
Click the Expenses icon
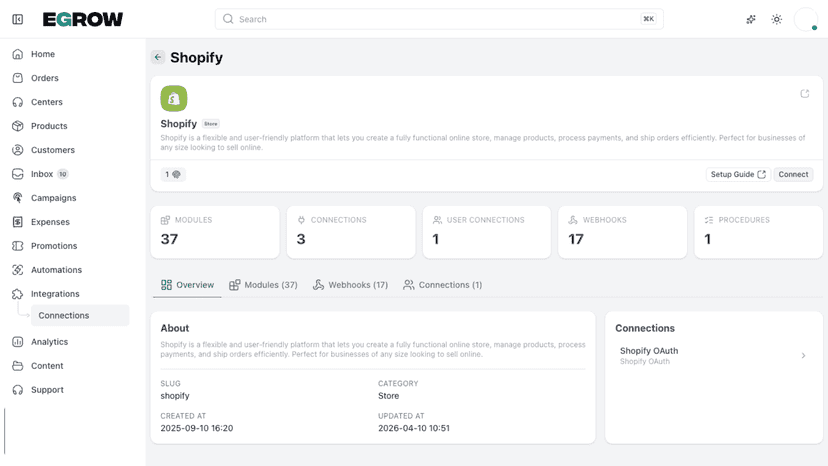pos(17,222)
